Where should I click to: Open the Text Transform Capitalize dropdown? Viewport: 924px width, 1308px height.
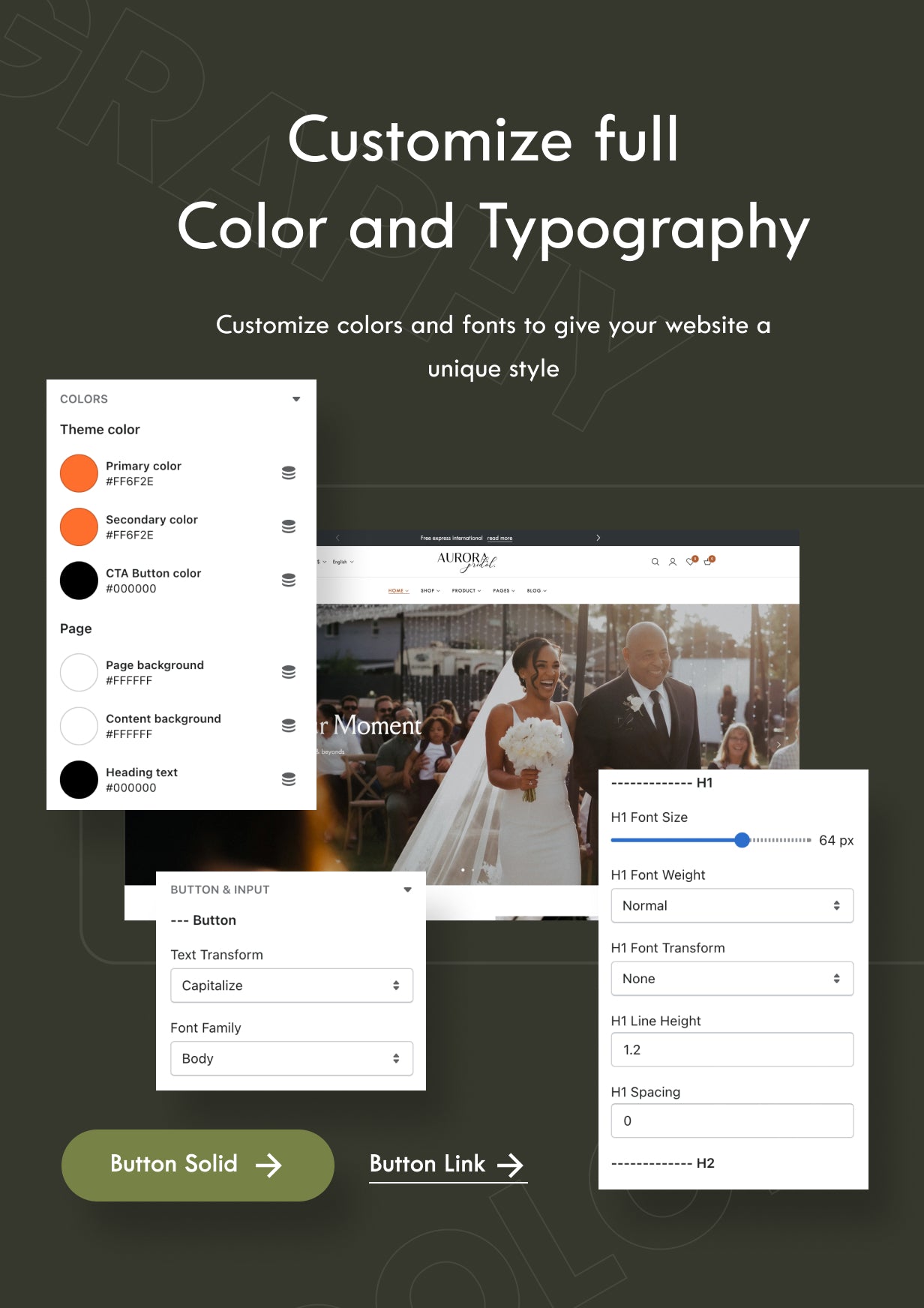292,985
